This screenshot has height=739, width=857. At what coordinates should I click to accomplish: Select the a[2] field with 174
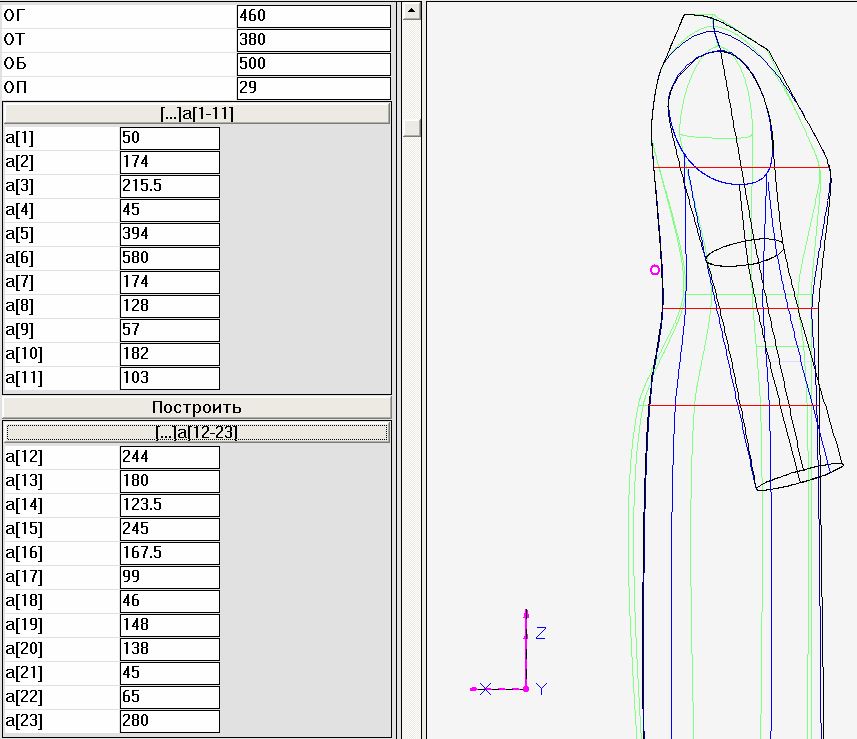point(170,162)
